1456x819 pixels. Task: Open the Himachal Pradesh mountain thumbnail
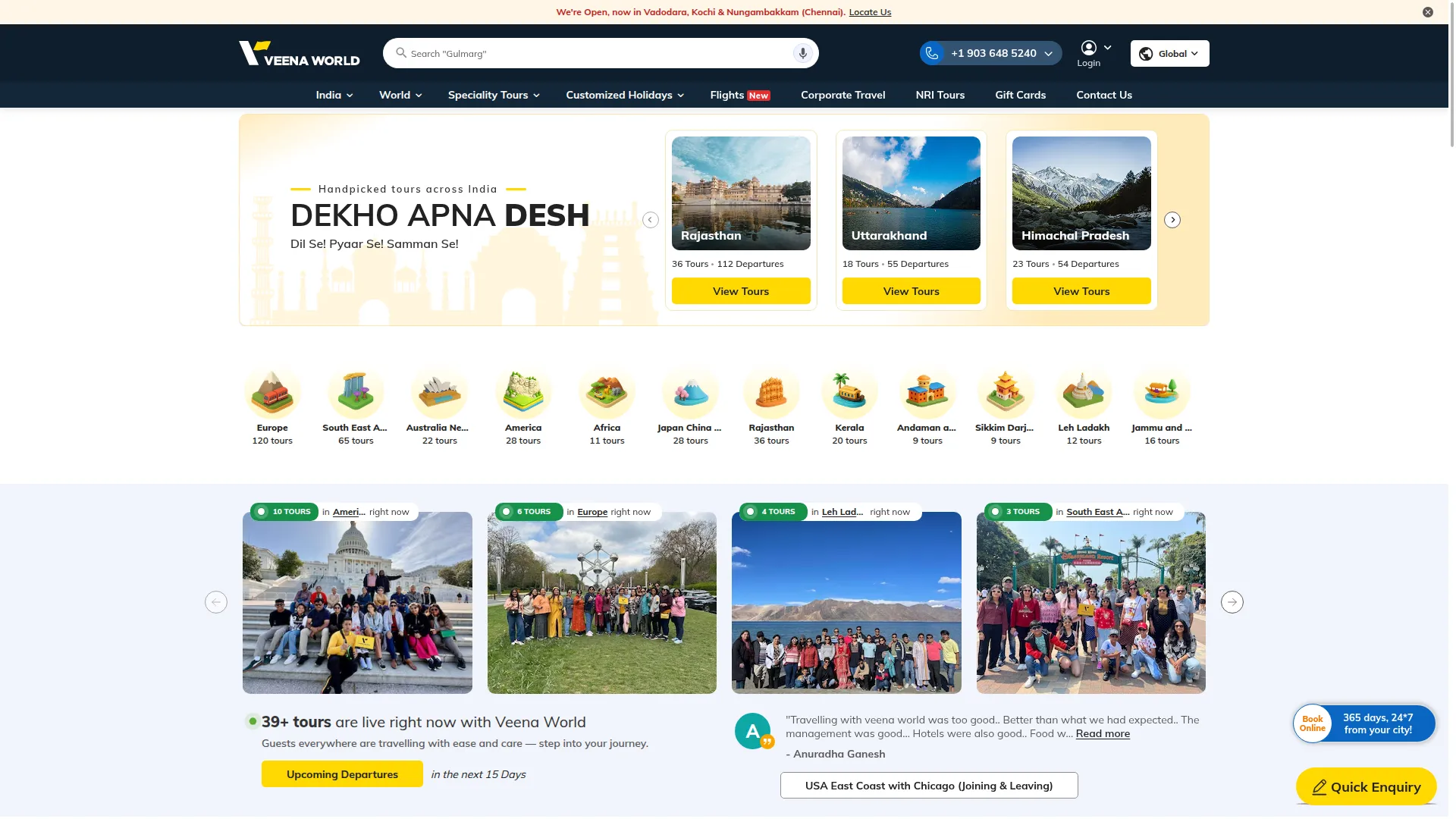[1081, 193]
